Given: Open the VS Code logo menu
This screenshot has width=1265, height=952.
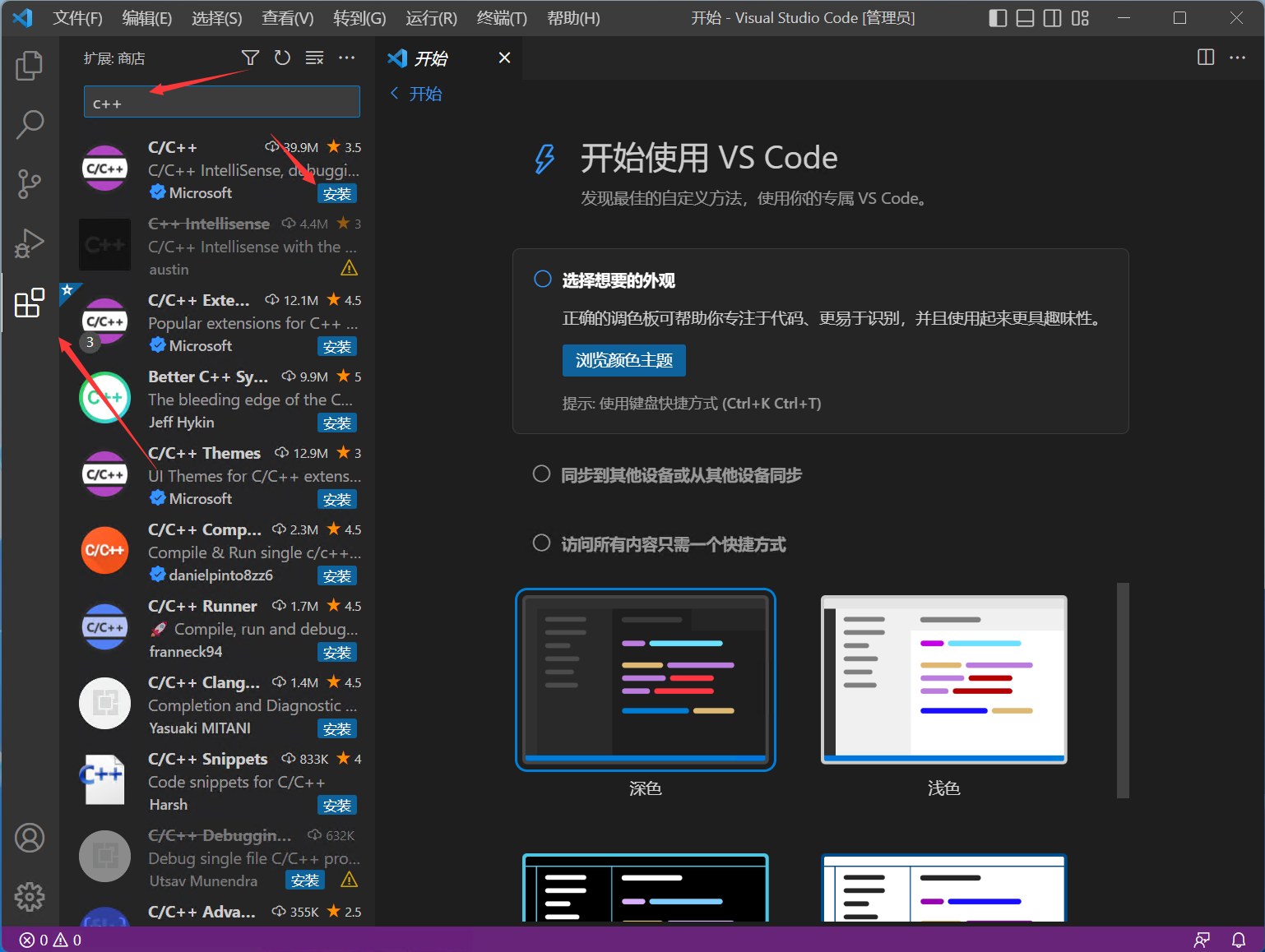Looking at the screenshot, I should (x=22, y=18).
